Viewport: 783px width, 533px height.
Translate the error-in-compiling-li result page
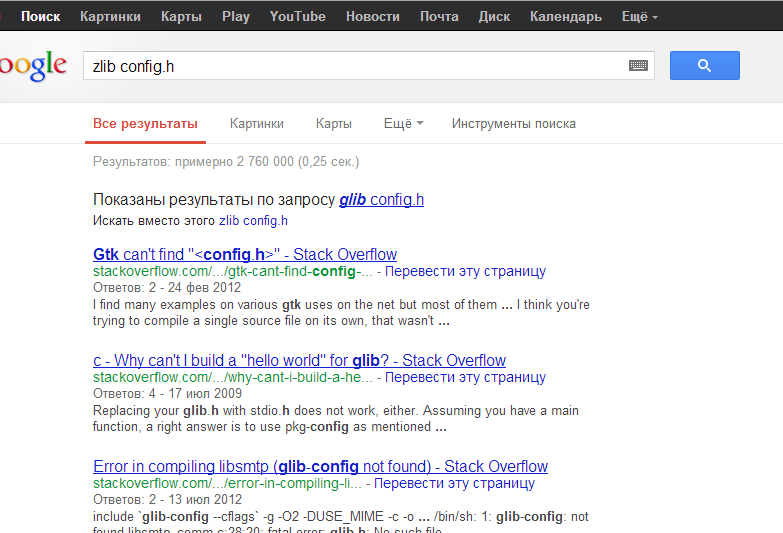(454, 483)
